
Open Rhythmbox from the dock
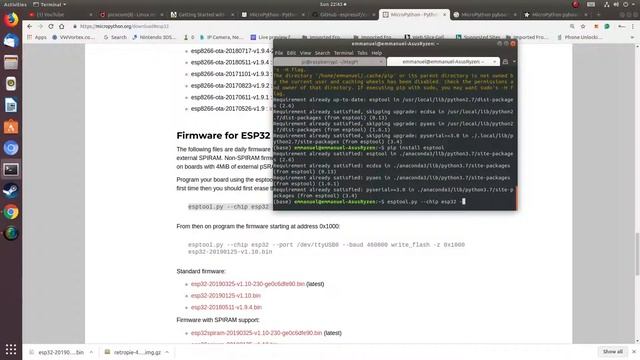(11, 84)
